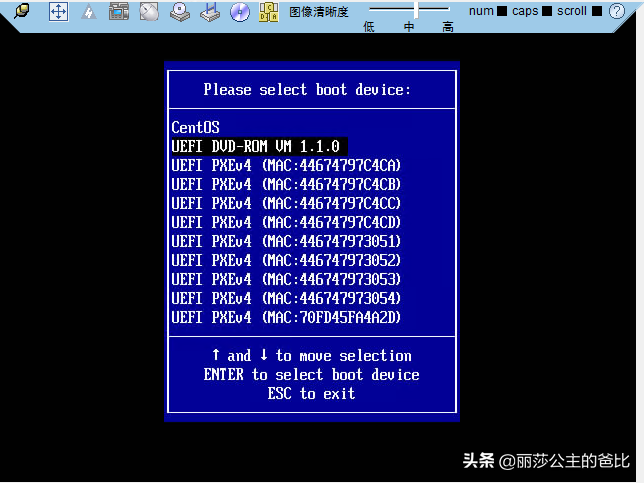Set image clarity to 中 (medium)
Screen dimensions: 644x483
(x=409, y=27)
